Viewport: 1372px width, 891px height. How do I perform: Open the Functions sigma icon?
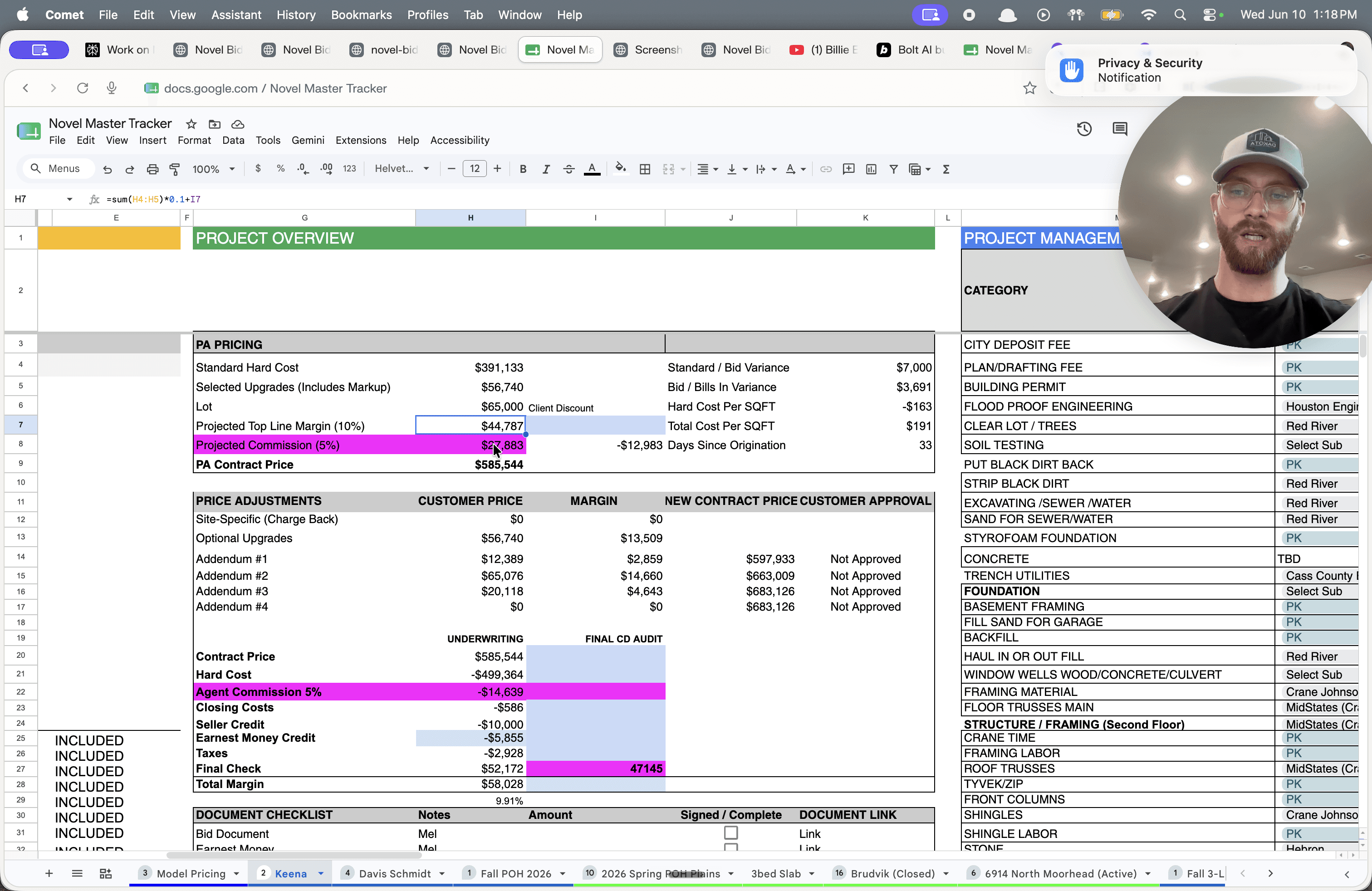point(946,169)
